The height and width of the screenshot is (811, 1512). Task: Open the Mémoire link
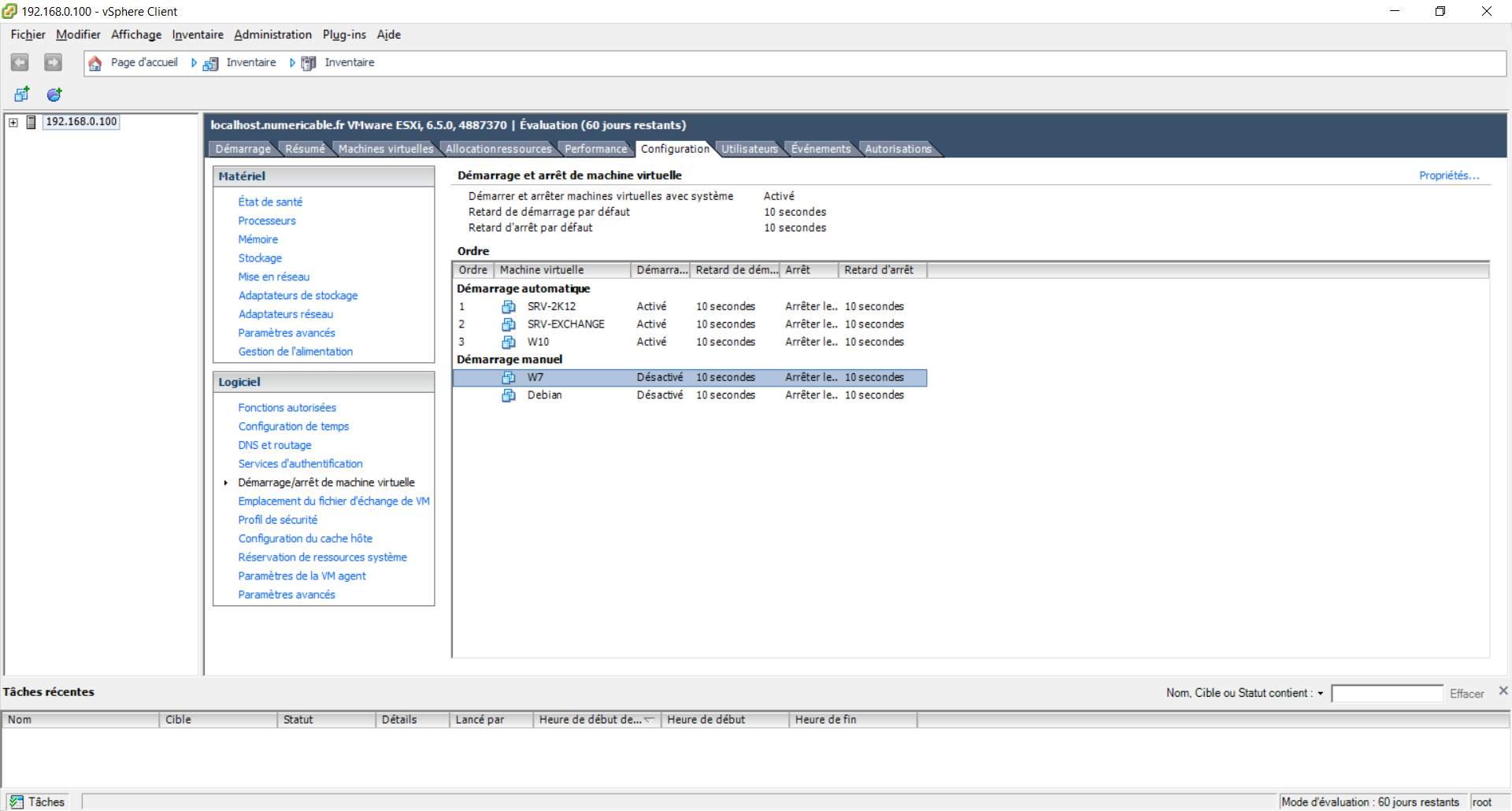pos(258,239)
